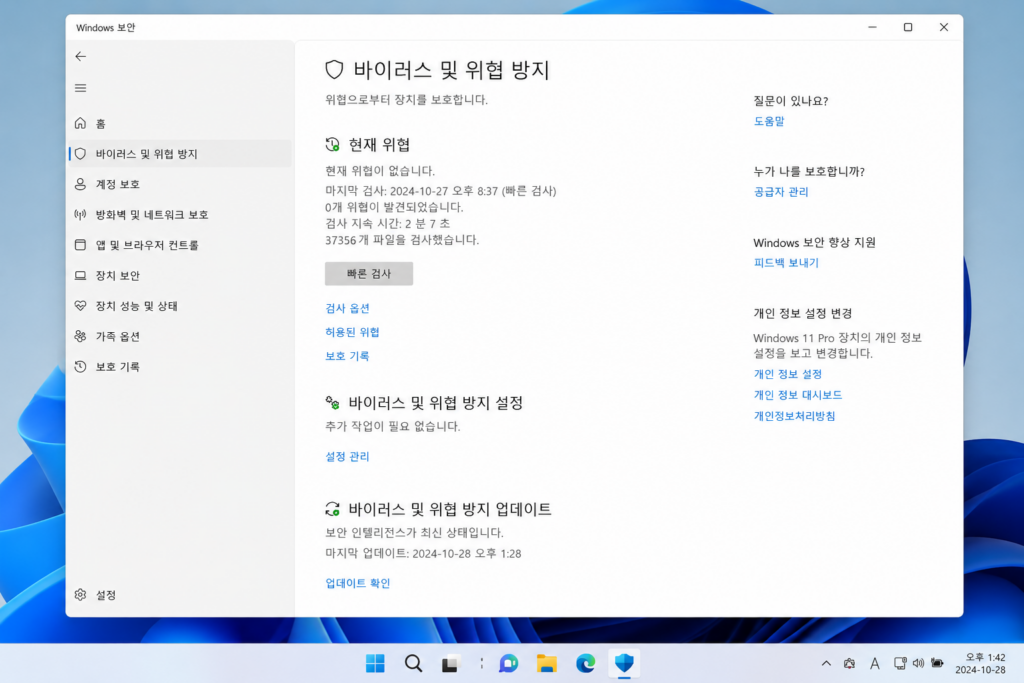Image resolution: width=1024 pixels, height=683 pixels.
Task: Open 설정 at sidebar bottom
Action: (x=180, y=595)
